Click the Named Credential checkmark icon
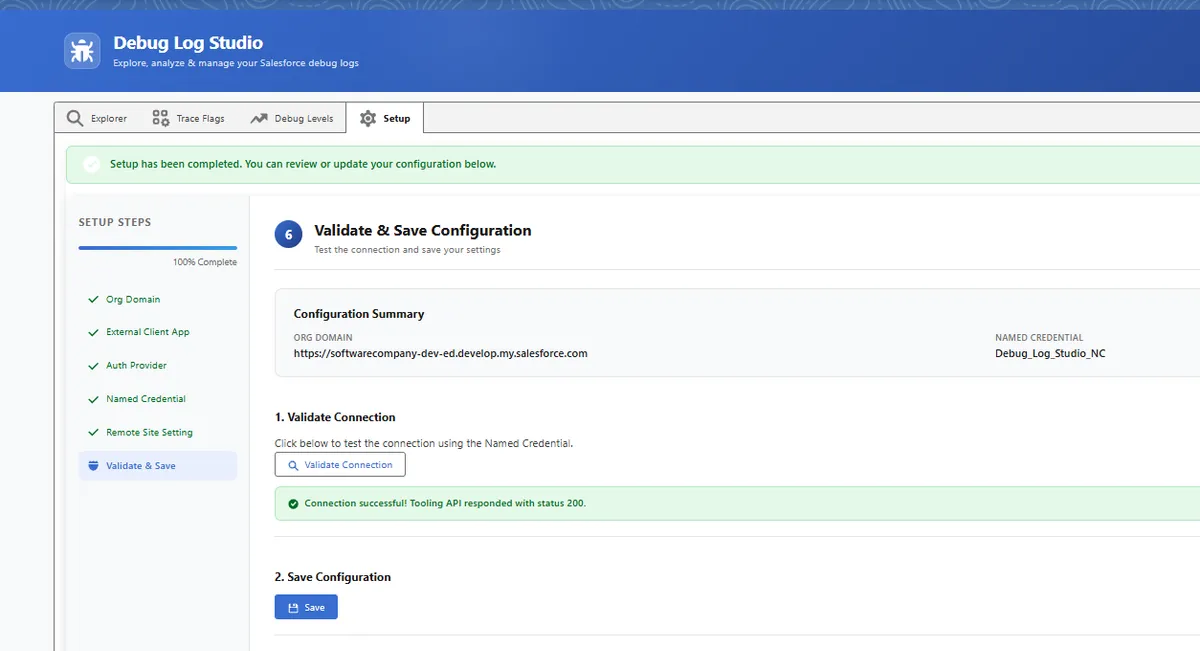The width and height of the screenshot is (1200, 651). coord(93,399)
